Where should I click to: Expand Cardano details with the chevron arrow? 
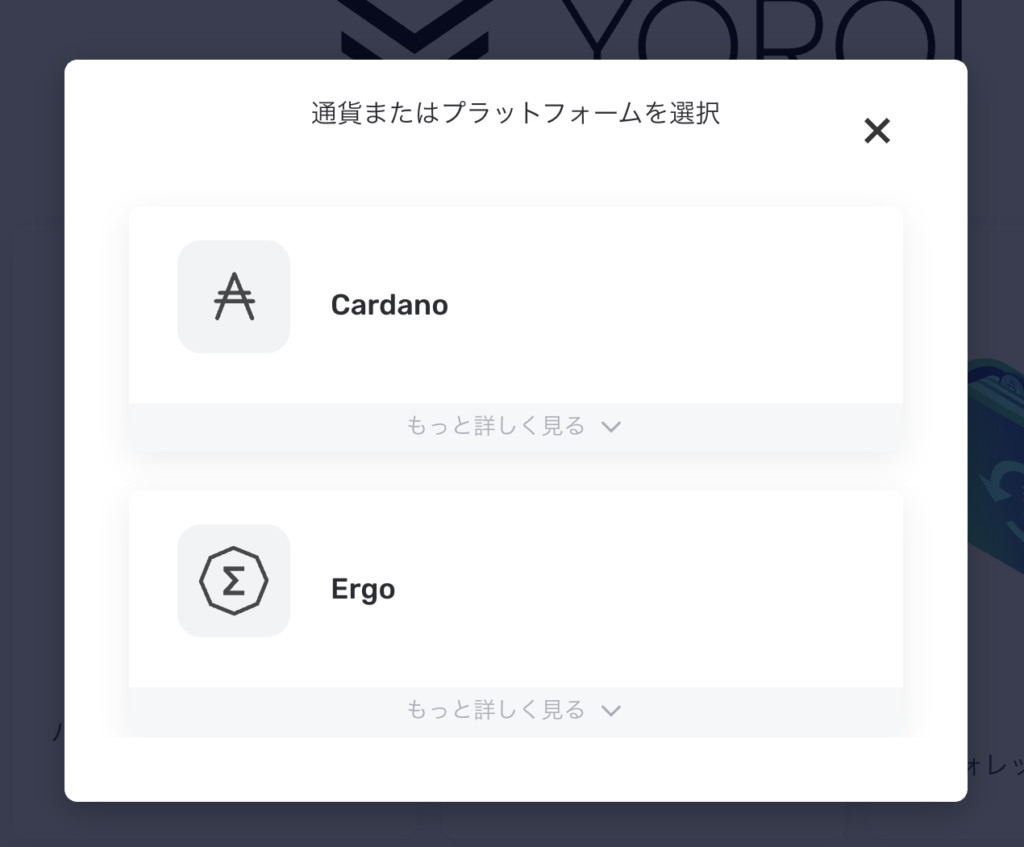612,427
